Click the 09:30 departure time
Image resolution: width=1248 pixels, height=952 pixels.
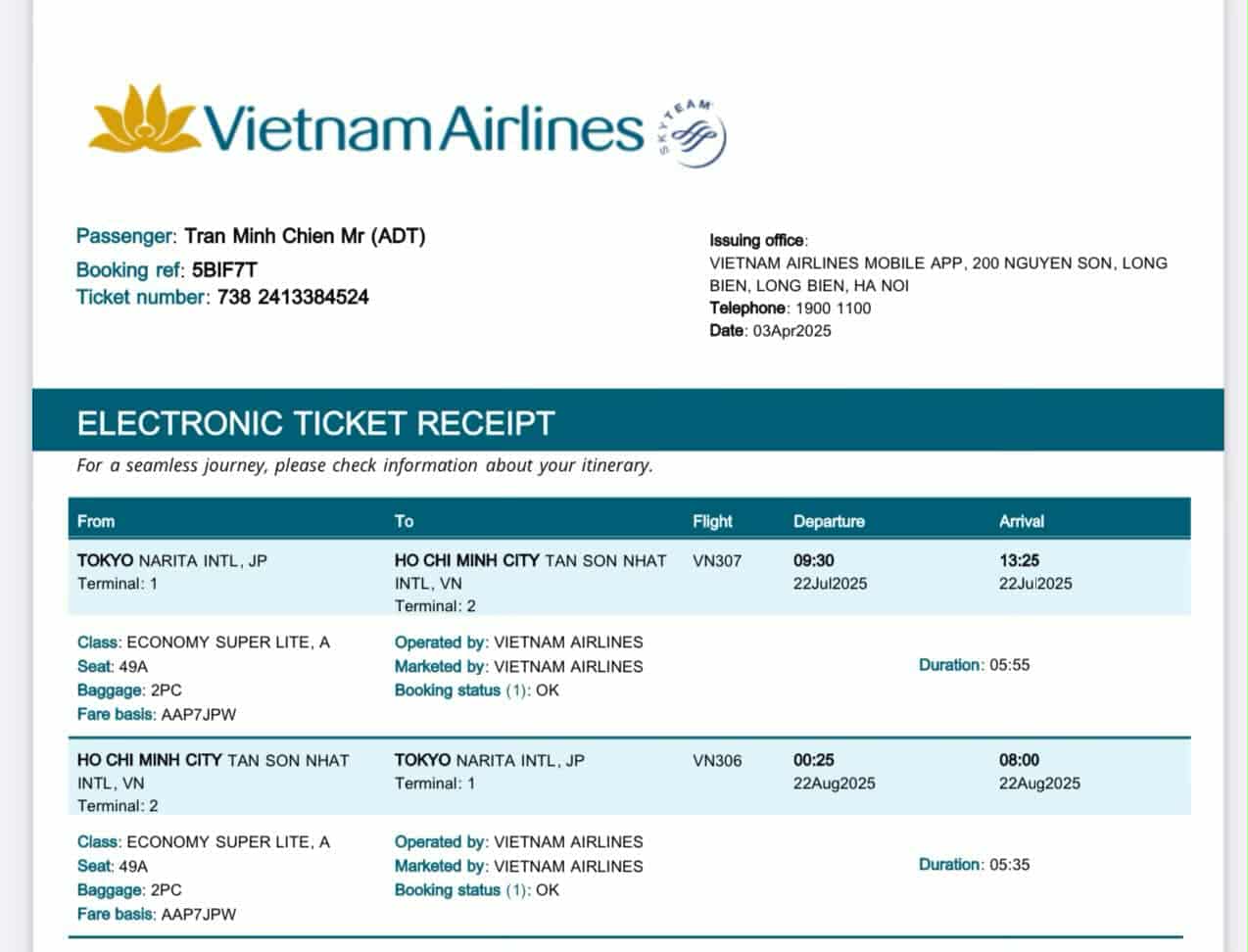[x=814, y=561]
